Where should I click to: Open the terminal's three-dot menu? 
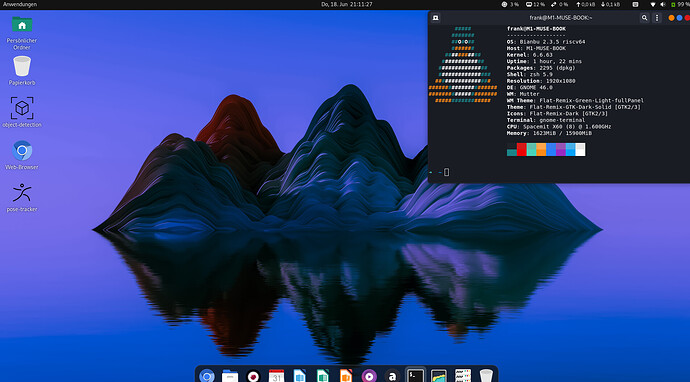[x=657, y=18]
